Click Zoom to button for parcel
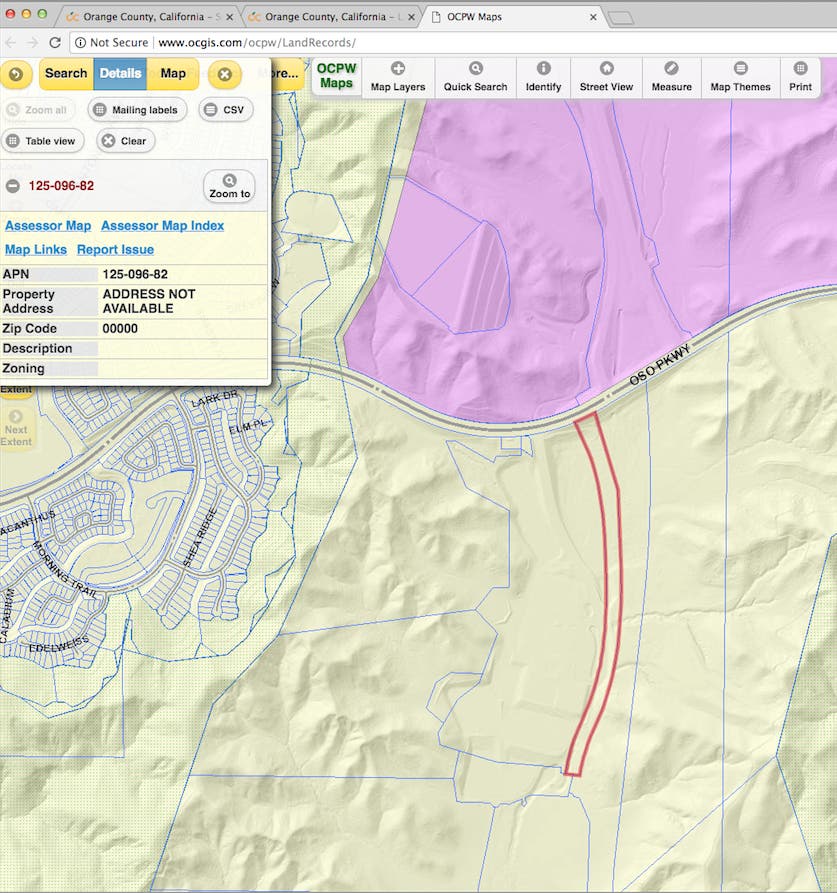The height and width of the screenshot is (893, 837). [x=229, y=186]
